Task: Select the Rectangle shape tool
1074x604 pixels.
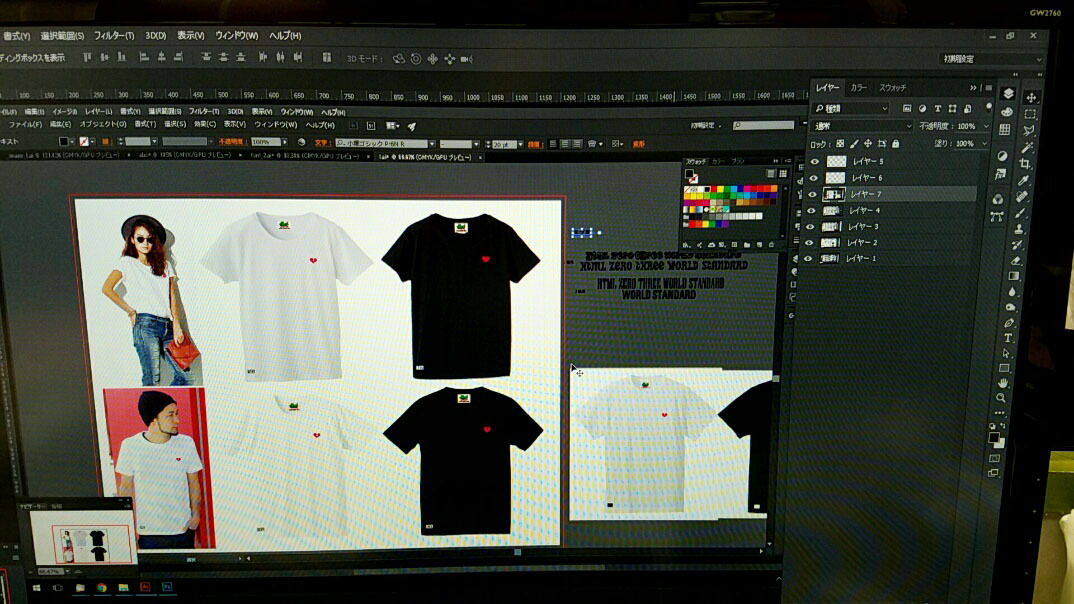Action: tap(1005, 368)
